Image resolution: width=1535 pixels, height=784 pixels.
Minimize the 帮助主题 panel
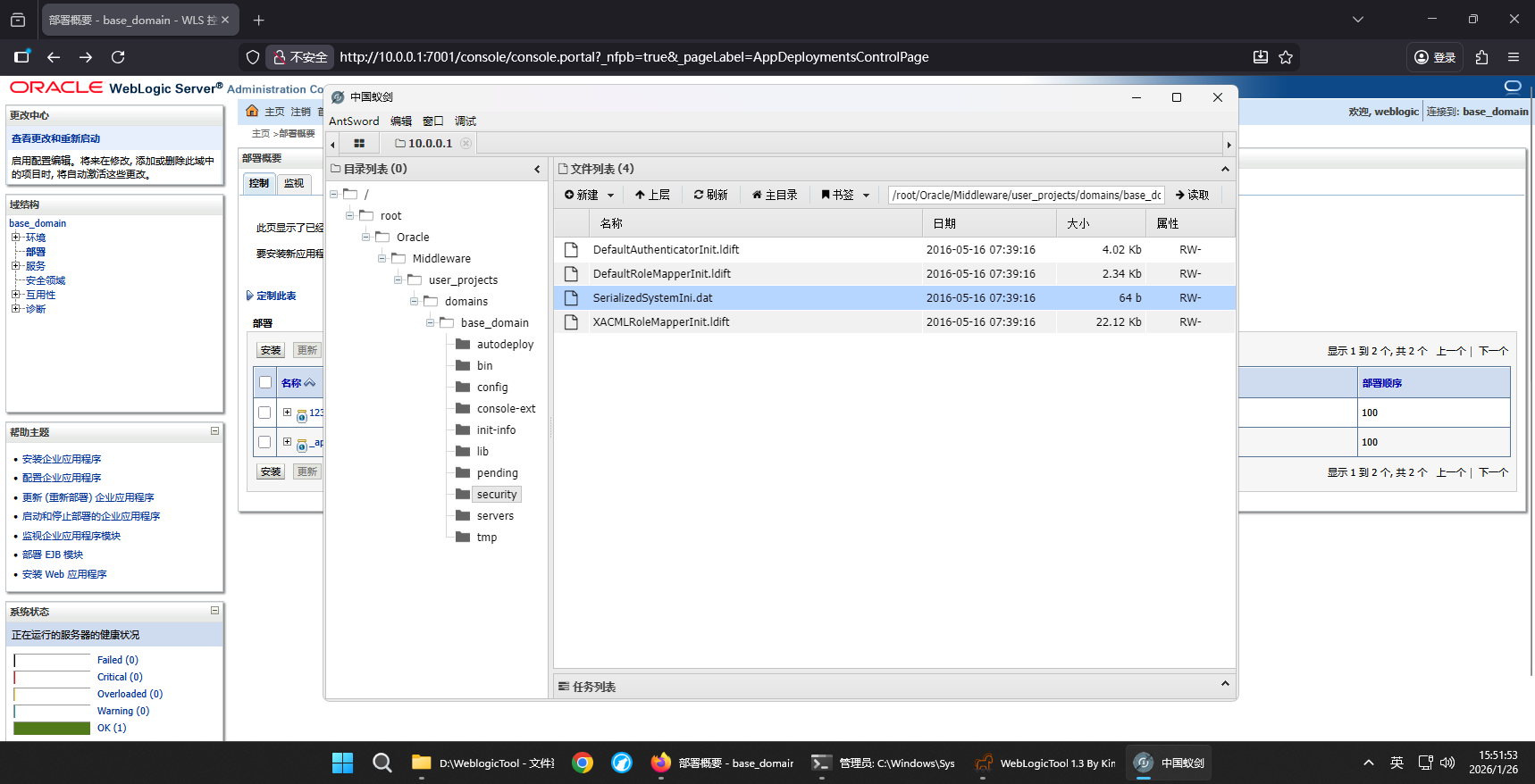tap(214, 431)
